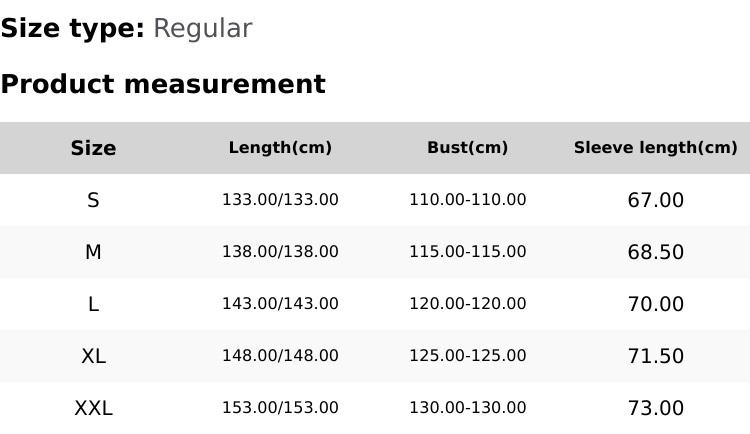
Task: Click the Product measurement heading
Action: pyautogui.click(x=163, y=84)
